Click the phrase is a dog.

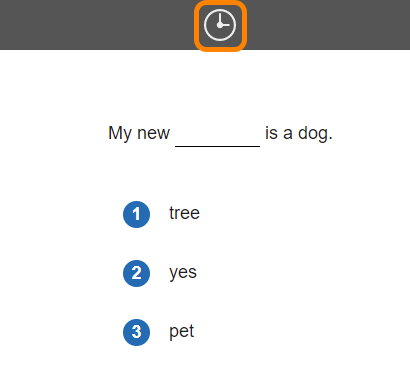click(299, 133)
